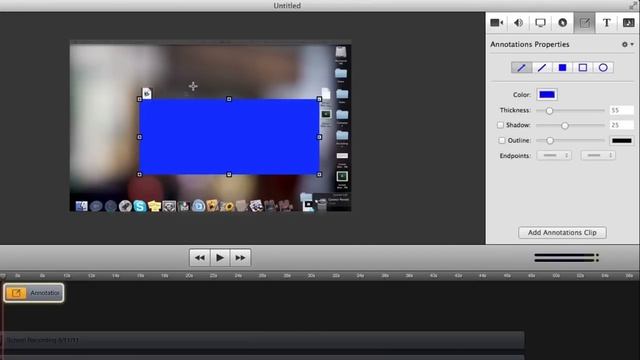Select the filled rectangle annotation tool
This screenshot has width=640, height=360.
tap(562, 68)
